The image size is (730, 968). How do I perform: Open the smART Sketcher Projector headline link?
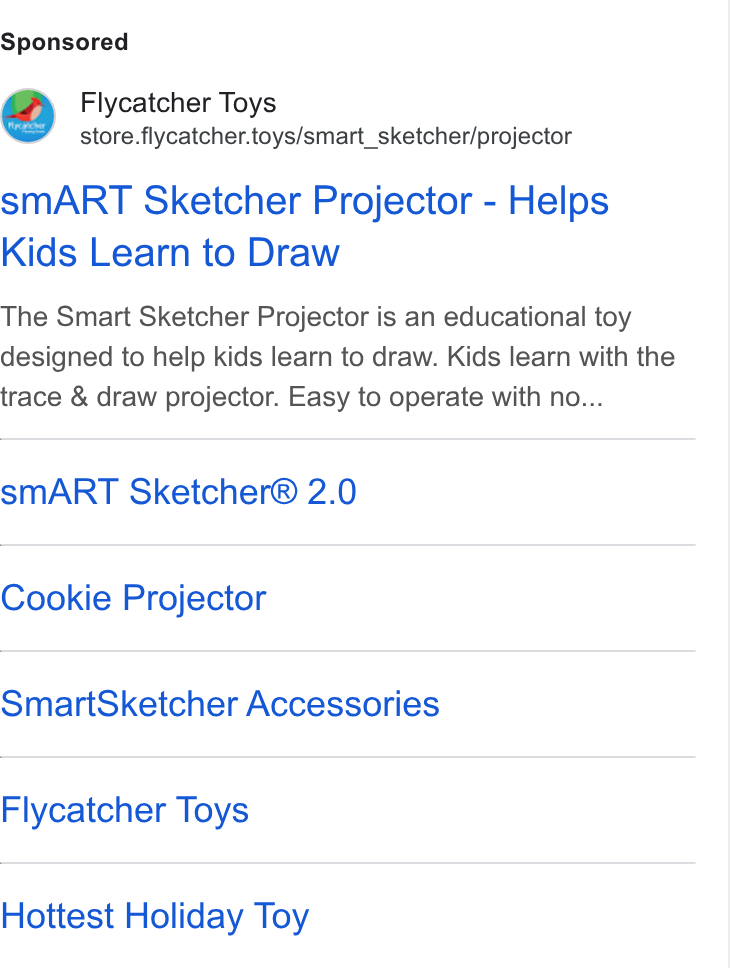[x=304, y=226]
